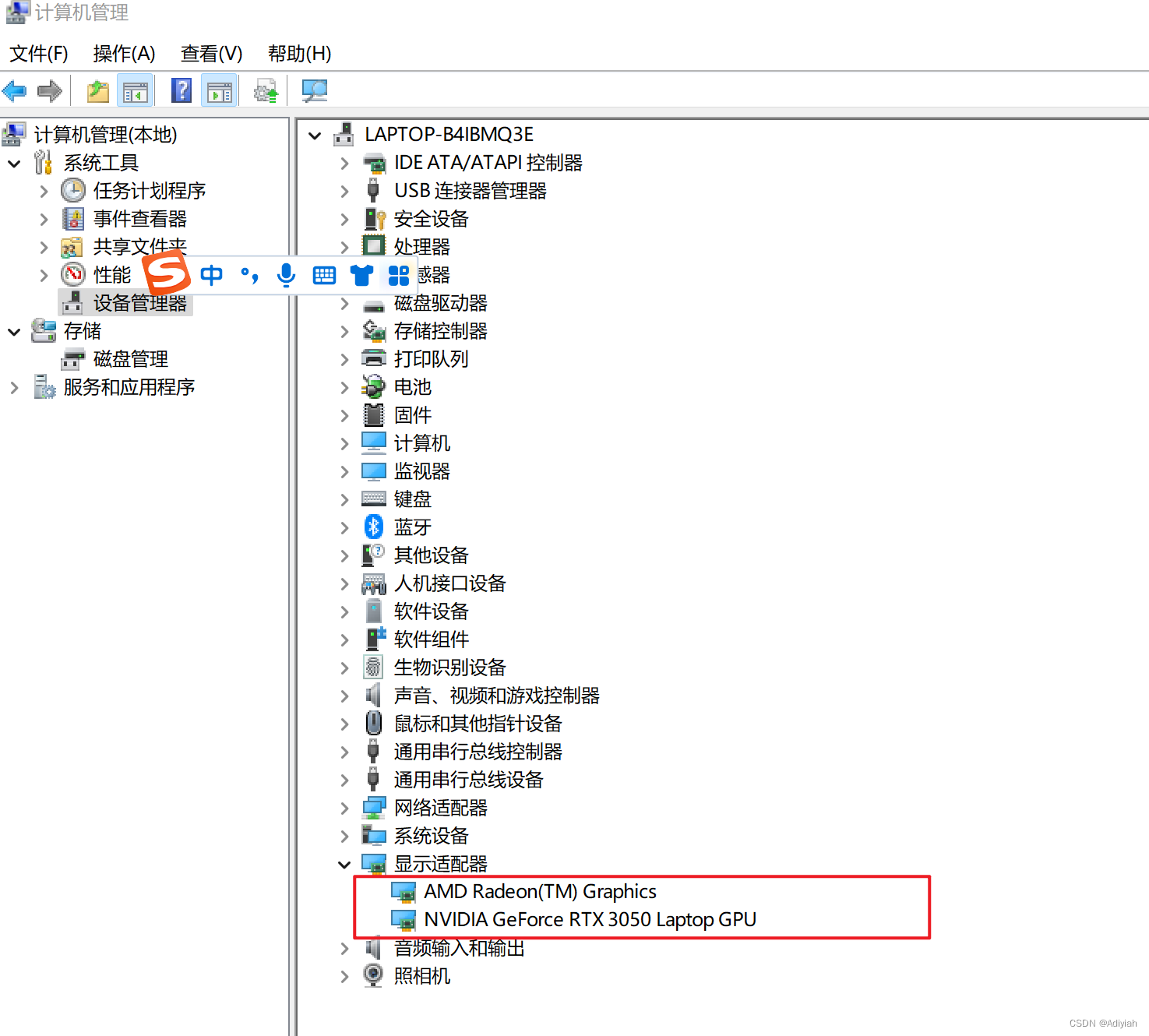The image size is (1149, 1036).
Task: Click the 任务计划程序 clock icon
Action: (x=73, y=190)
